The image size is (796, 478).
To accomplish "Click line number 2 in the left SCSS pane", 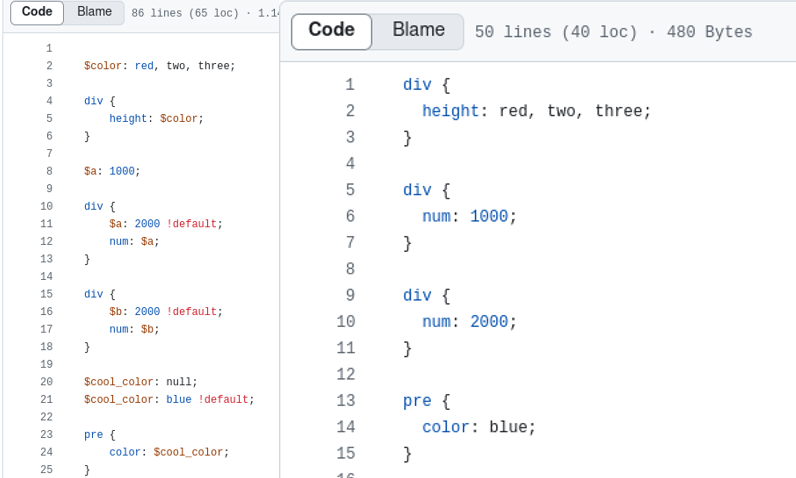I will [48, 66].
